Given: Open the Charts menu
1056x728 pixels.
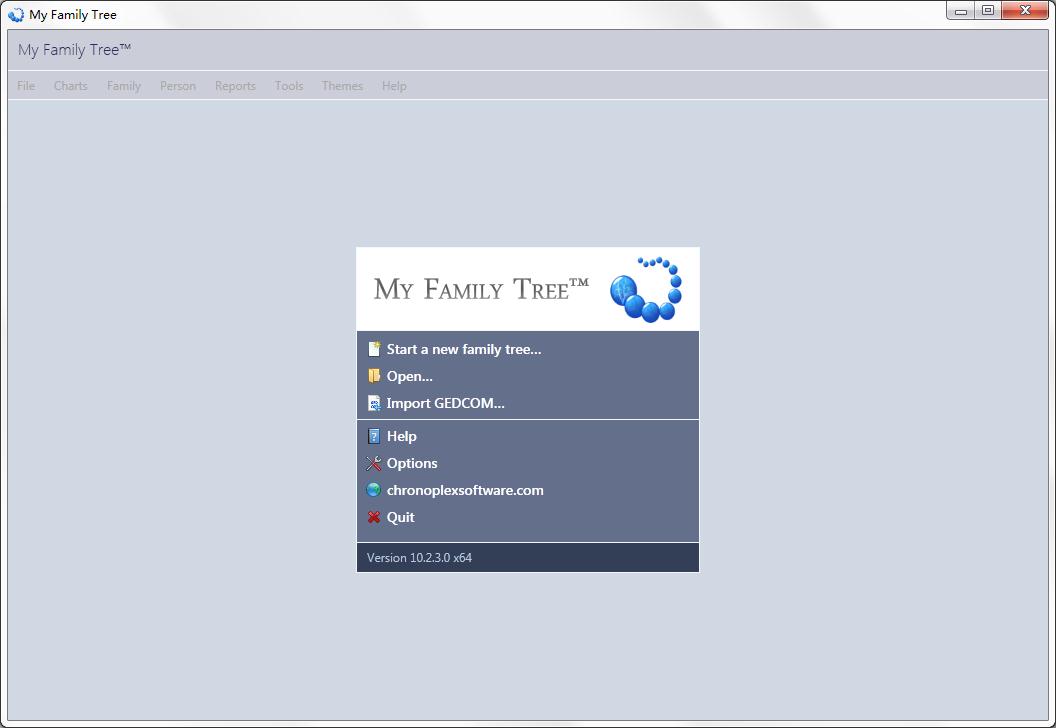Looking at the screenshot, I should tap(71, 86).
